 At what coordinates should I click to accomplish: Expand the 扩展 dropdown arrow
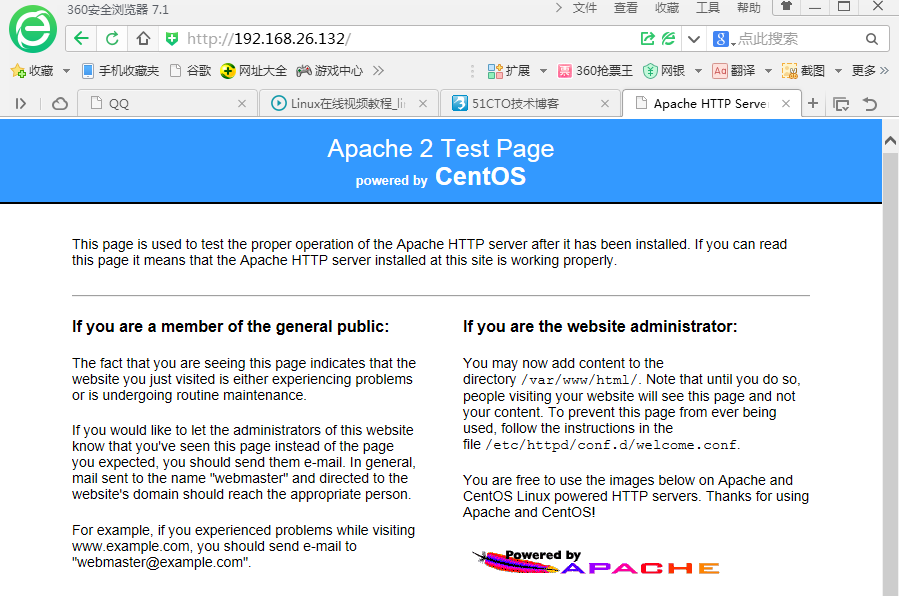tap(543, 71)
